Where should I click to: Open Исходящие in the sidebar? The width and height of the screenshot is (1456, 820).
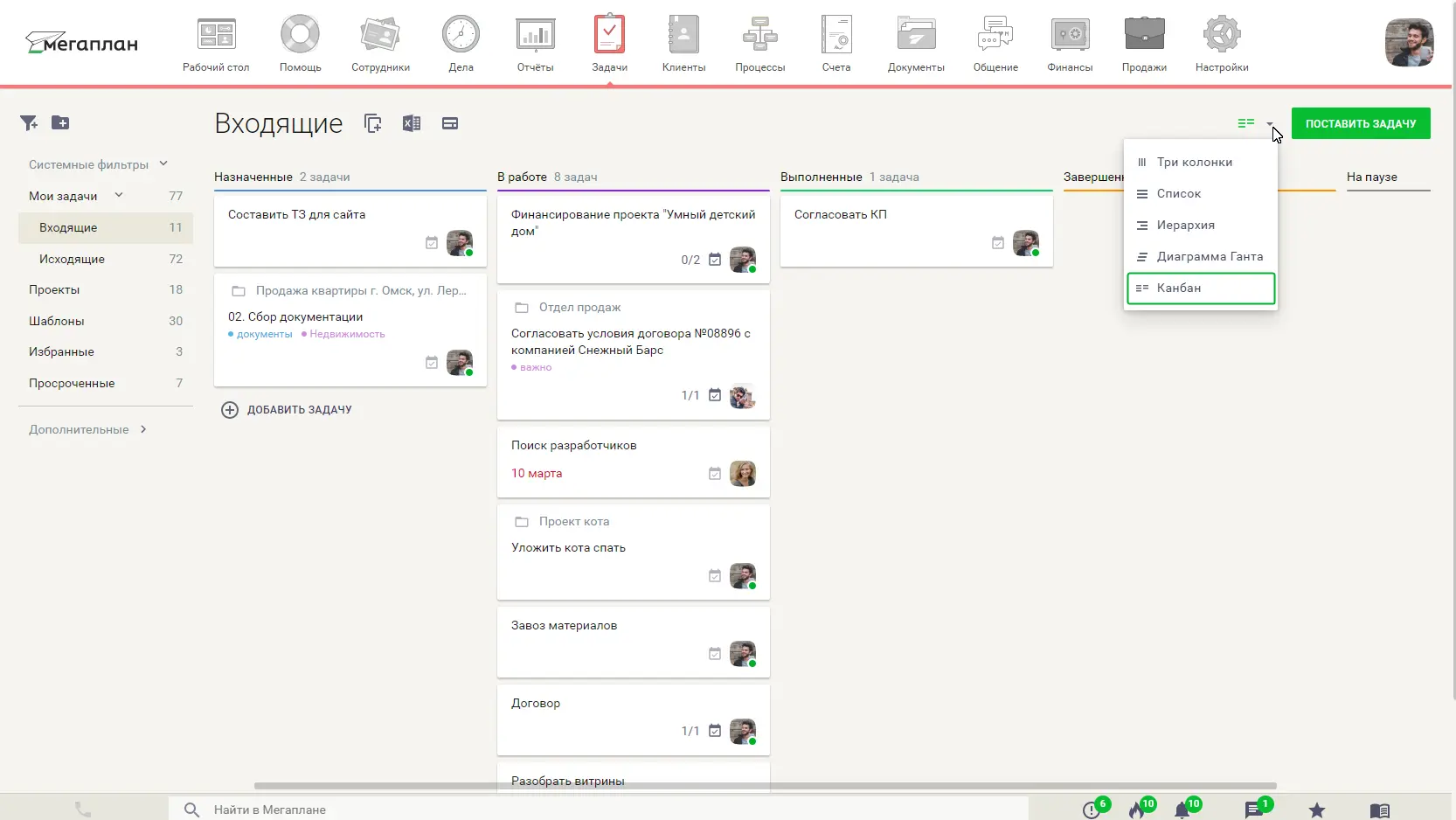point(72,259)
